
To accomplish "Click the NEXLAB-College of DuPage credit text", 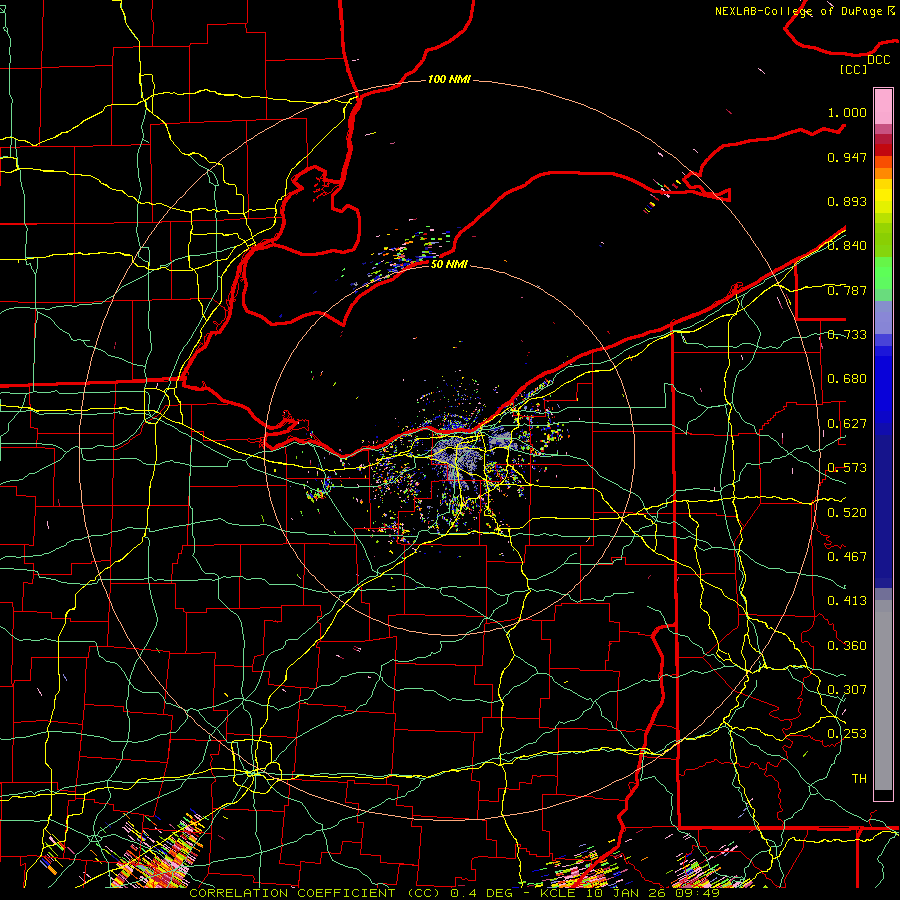I will 804,11.
